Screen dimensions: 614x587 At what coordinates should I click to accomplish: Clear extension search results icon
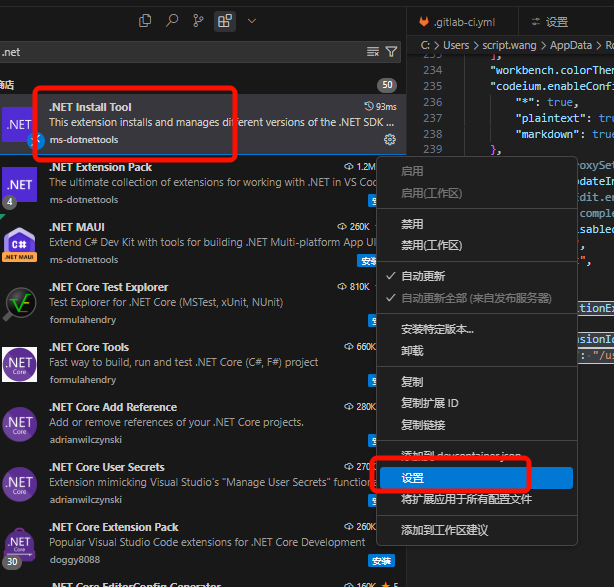pos(373,52)
